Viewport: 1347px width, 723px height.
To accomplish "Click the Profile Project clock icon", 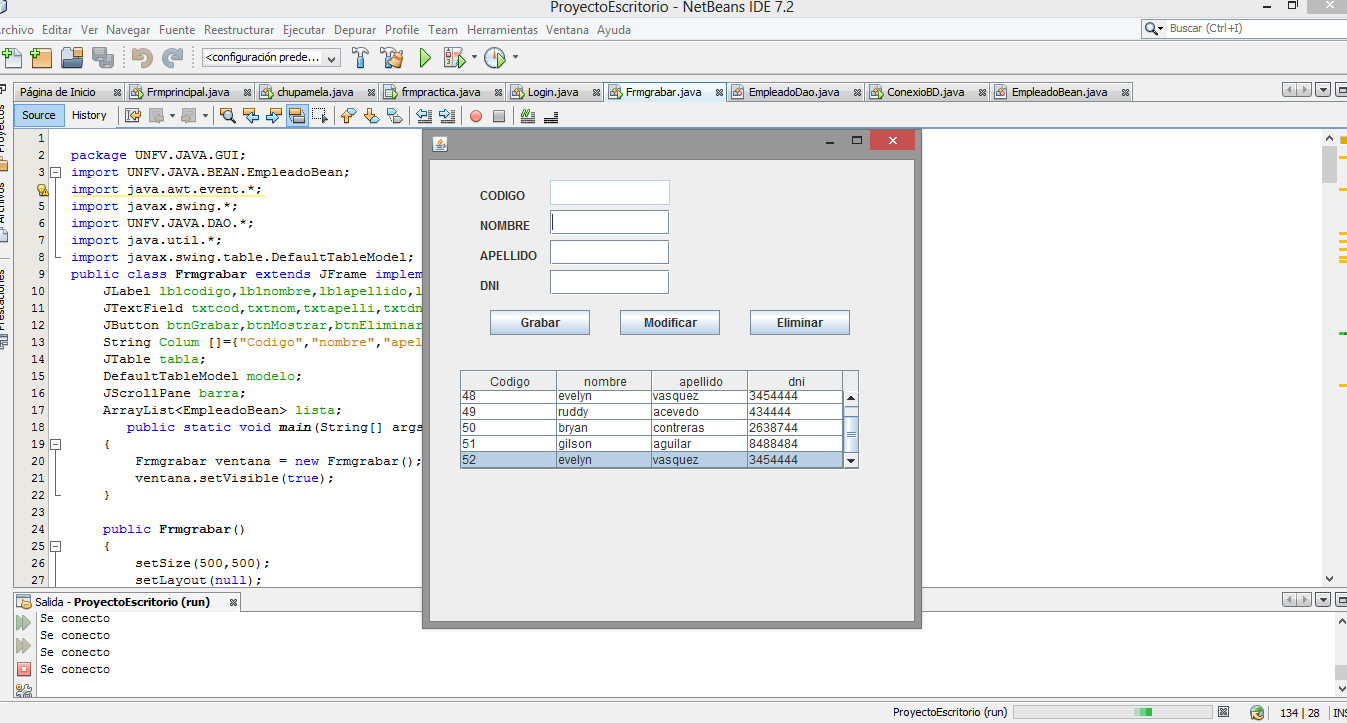I will [x=494, y=58].
